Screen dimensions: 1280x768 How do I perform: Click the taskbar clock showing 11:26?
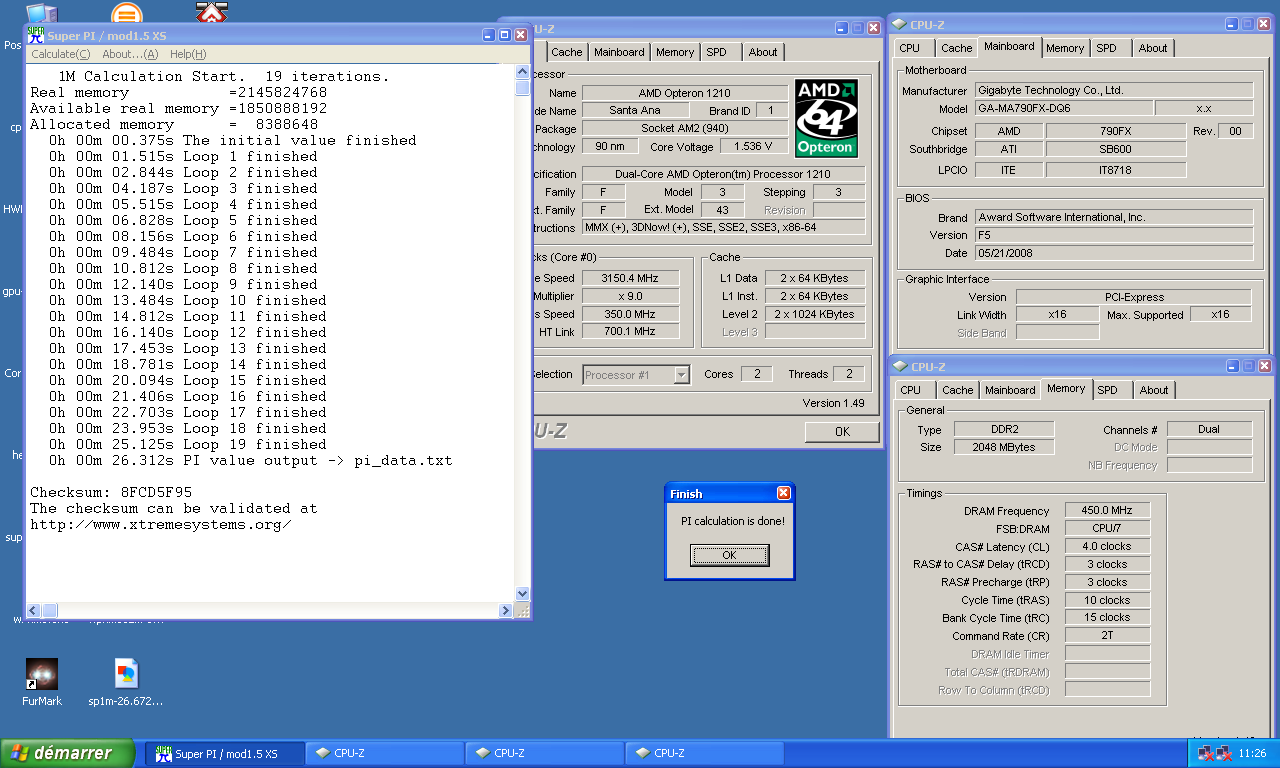pos(1253,754)
